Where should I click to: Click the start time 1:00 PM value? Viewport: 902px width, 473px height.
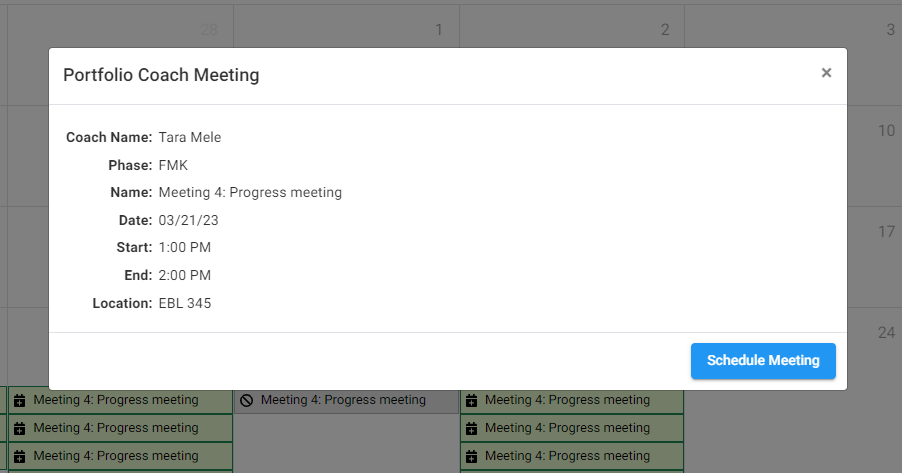click(185, 247)
